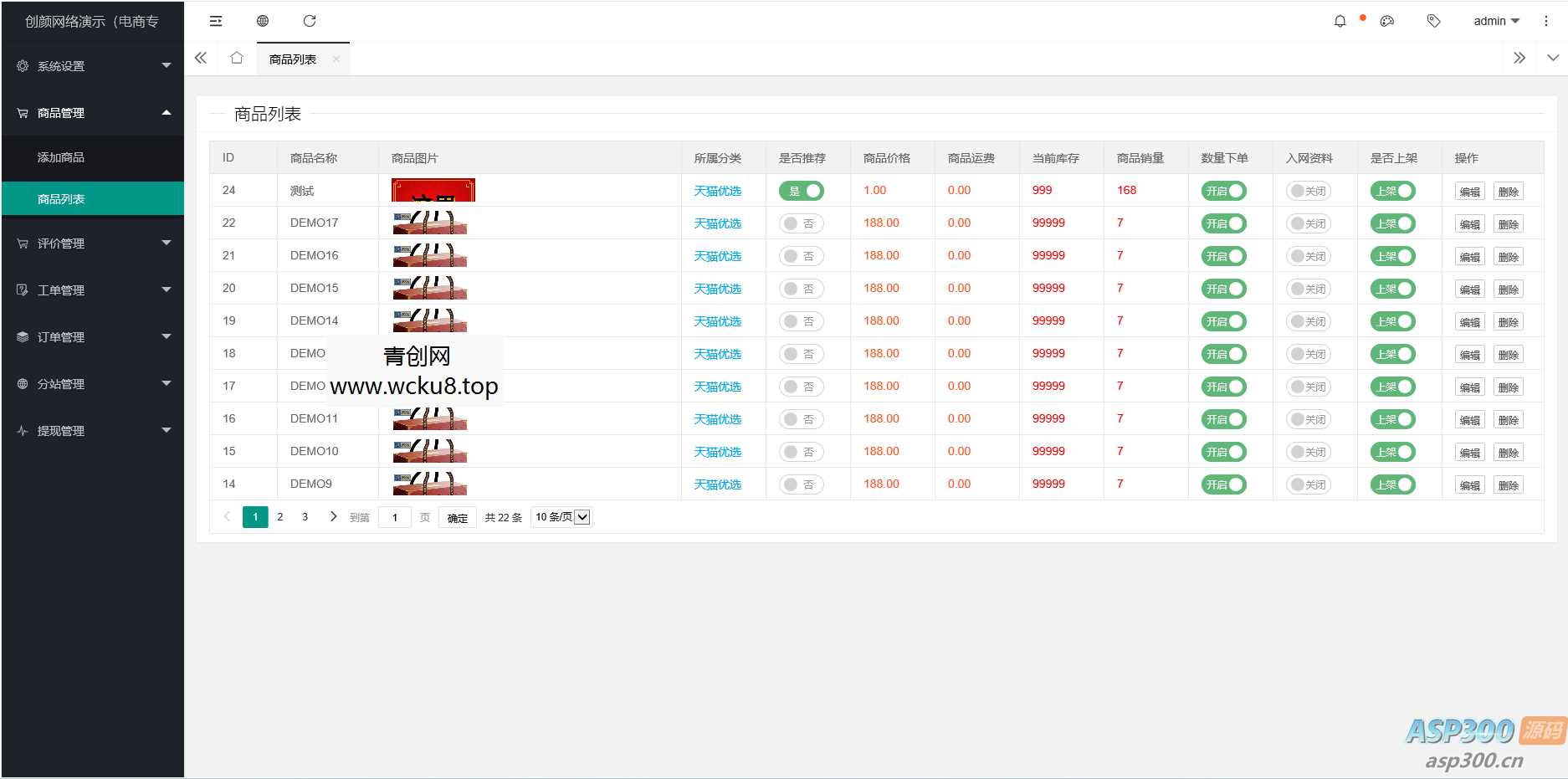This screenshot has width=1568, height=779.
Task: Click the tag note icon in header
Action: 1433,21
